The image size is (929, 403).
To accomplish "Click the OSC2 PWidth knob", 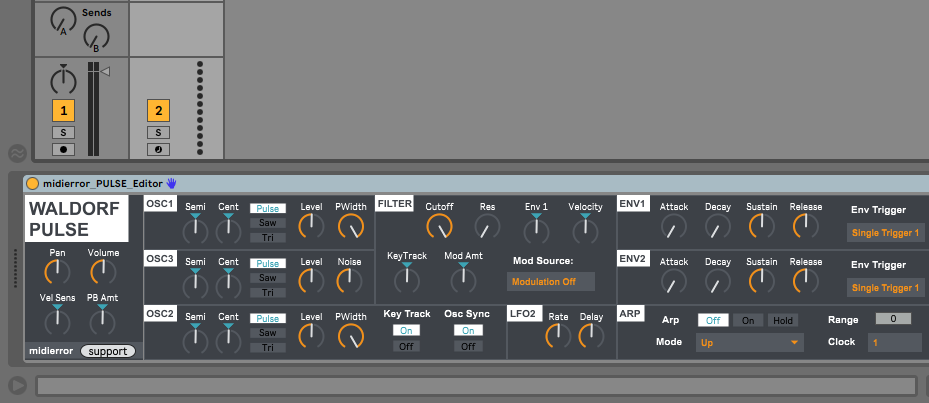I will click(x=351, y=336).
